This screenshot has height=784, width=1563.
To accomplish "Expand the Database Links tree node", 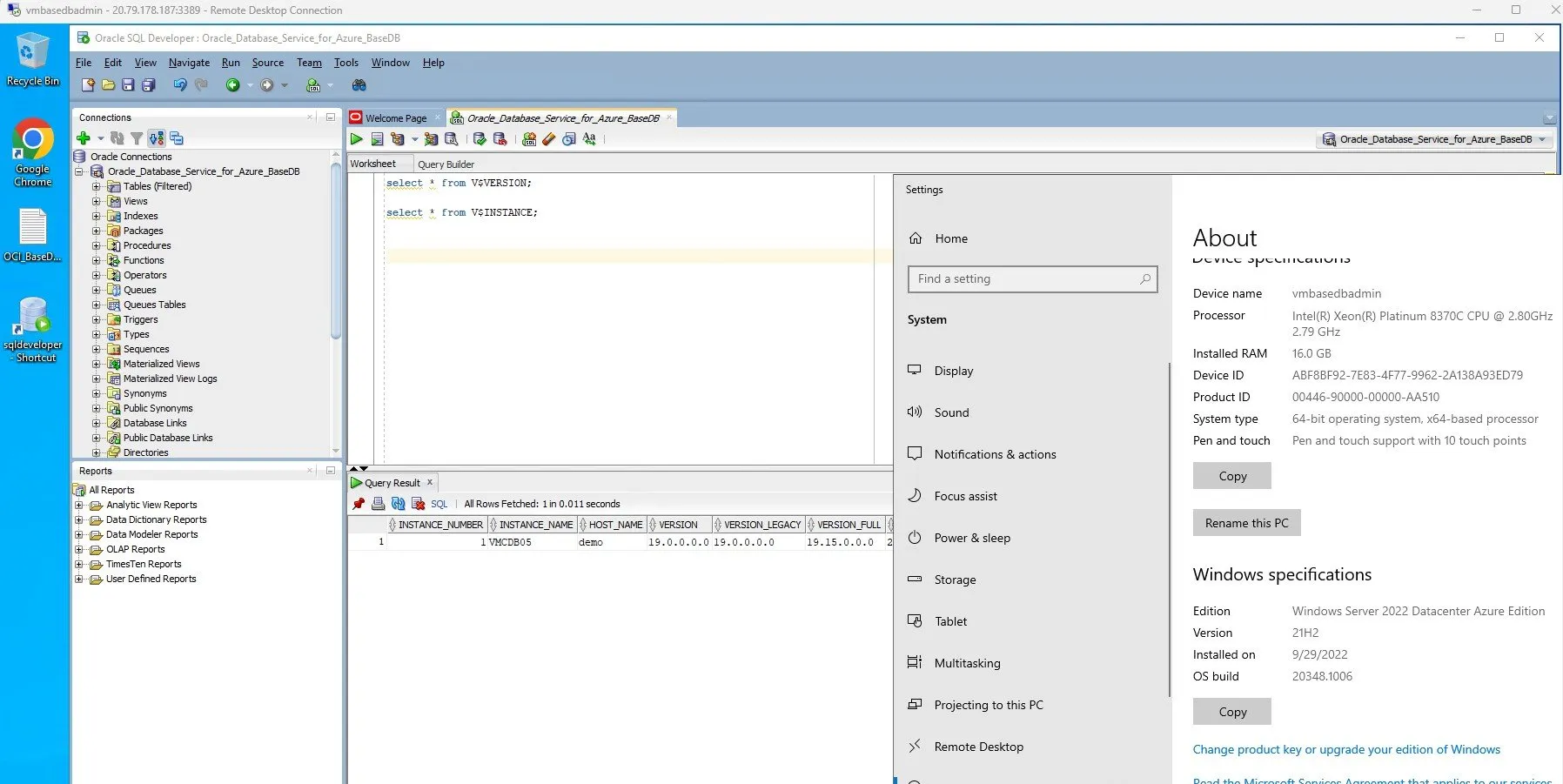I will click(x=97, y=423).
